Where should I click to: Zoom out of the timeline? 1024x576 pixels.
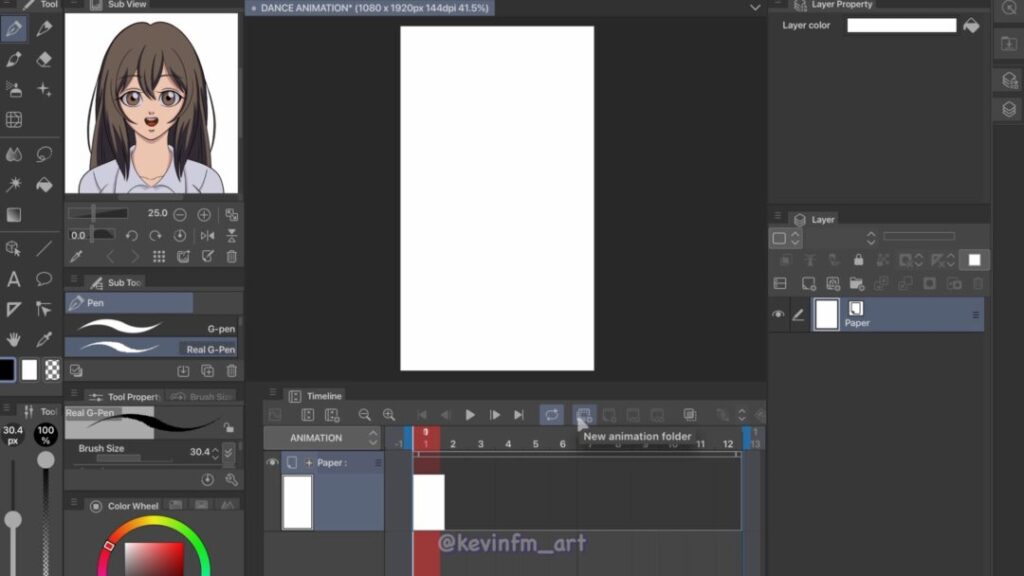click(364, 415)
